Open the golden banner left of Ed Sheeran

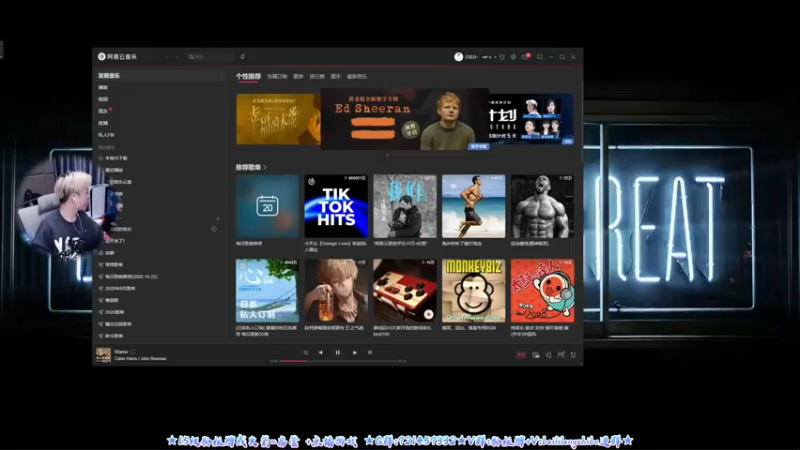click(278, 119)
